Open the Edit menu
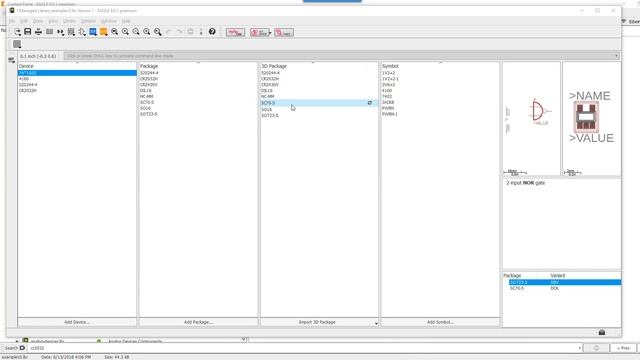640x360 pixels. point(24,21)
